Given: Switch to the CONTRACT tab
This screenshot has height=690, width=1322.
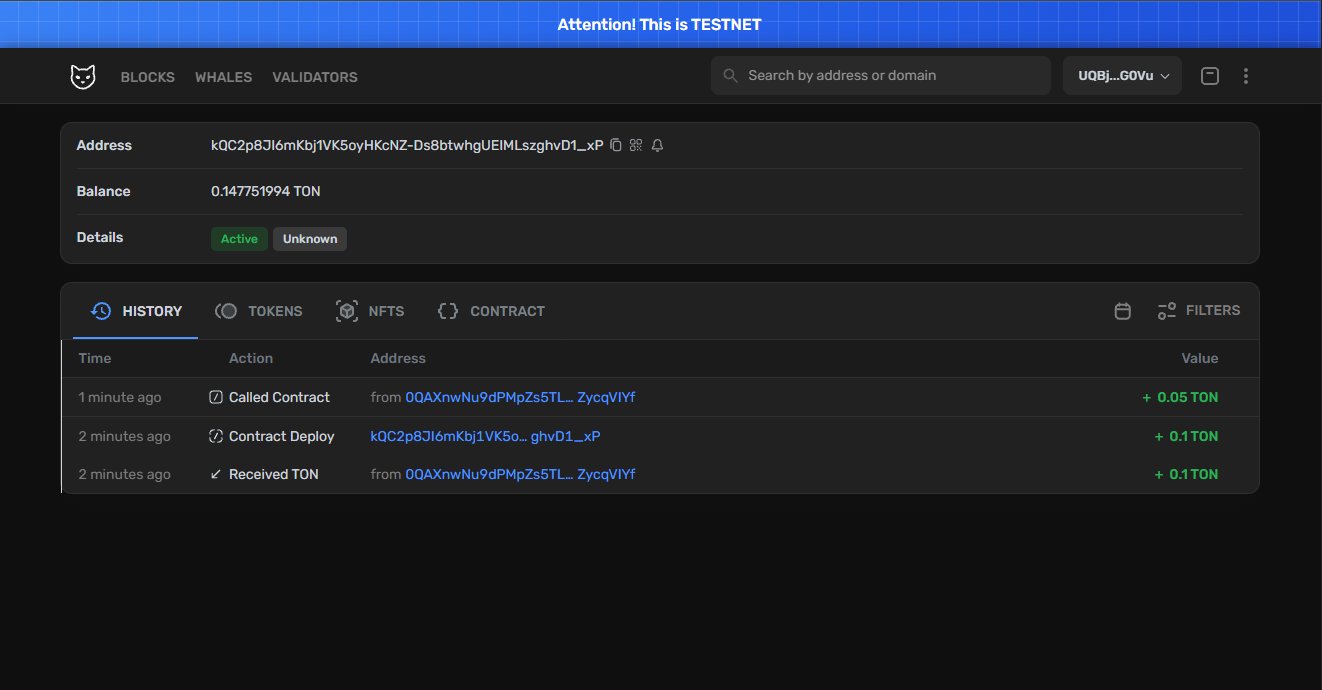Looking at the screenshot, I should pos(491,311).
